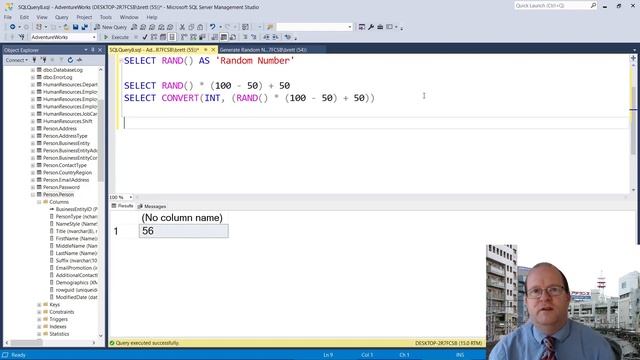Click the New Query button
This screenshot has width=640, height=360.
(x=111, y=27)
